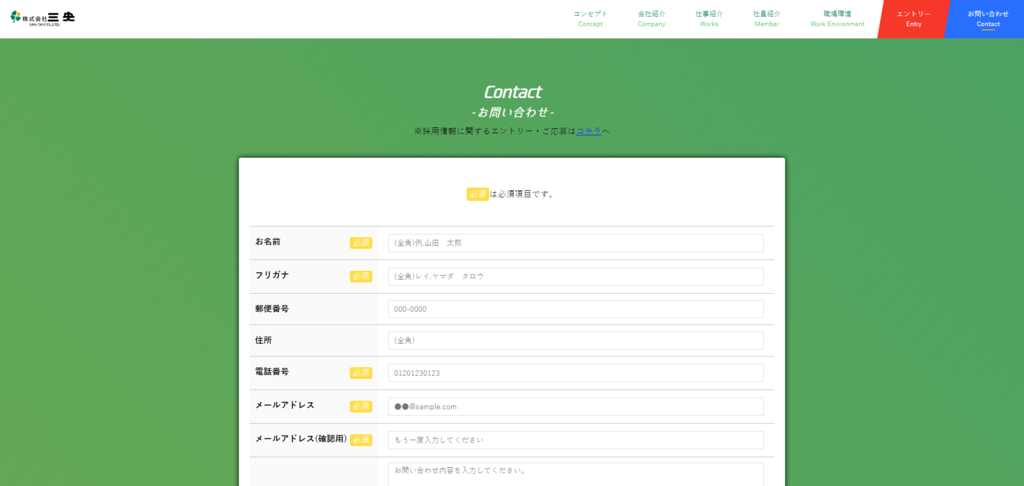Click the red エントリー Entry button
This screenshot has width=1024, height=486.
(913, 18)
